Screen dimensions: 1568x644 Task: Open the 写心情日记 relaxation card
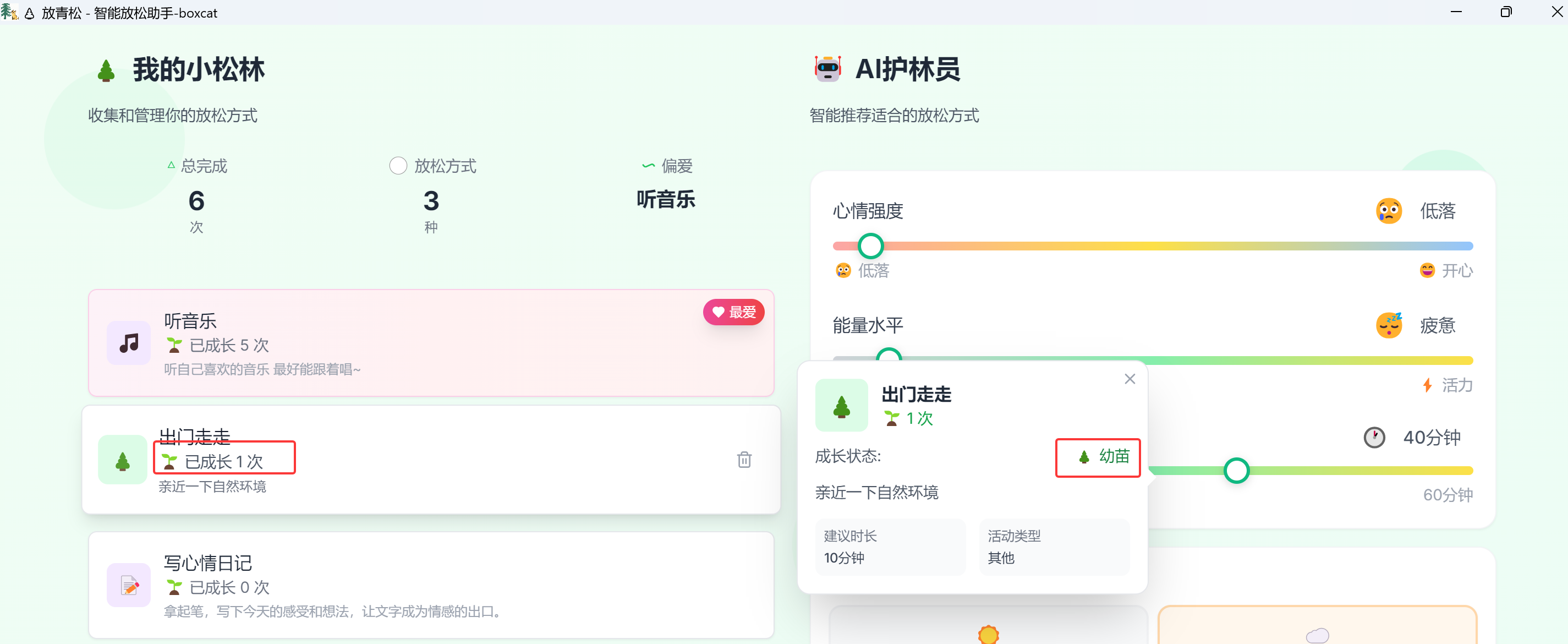tap(431, 585)
